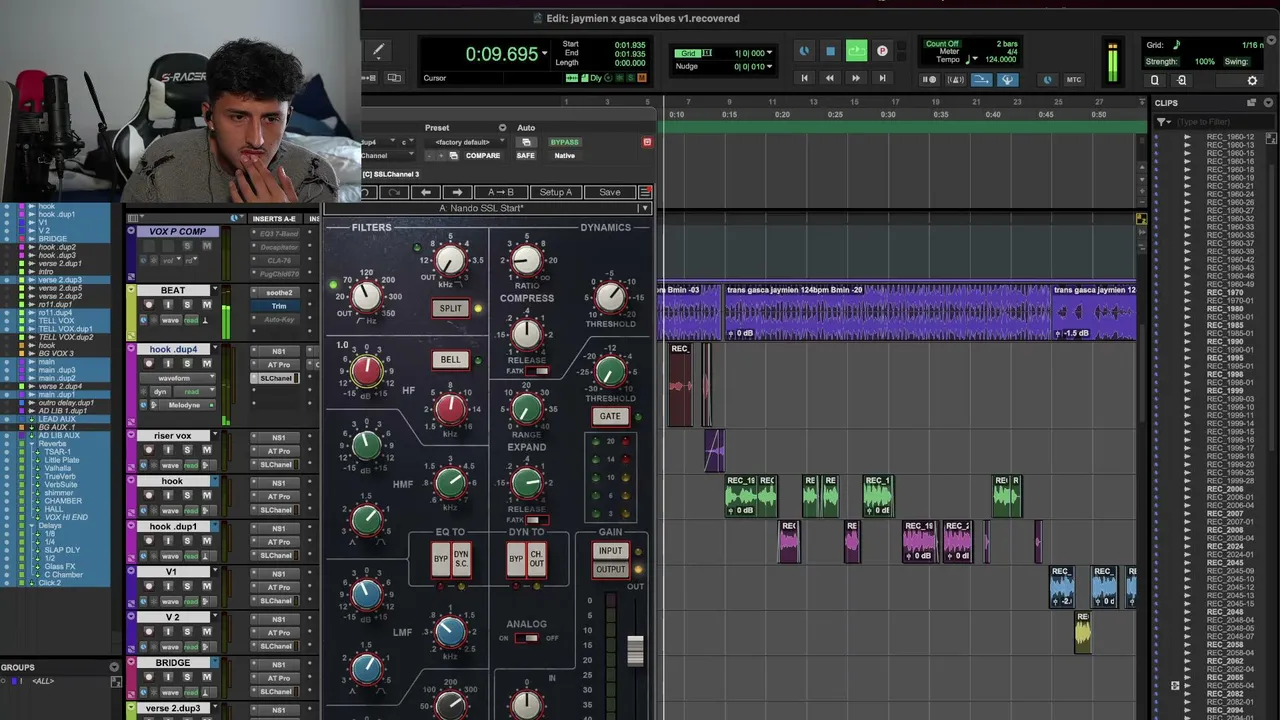The image size is (1280, 720).
Task: Open the hook .dup4 track name dropdown arrow
Action: click(x=214, y=350)
